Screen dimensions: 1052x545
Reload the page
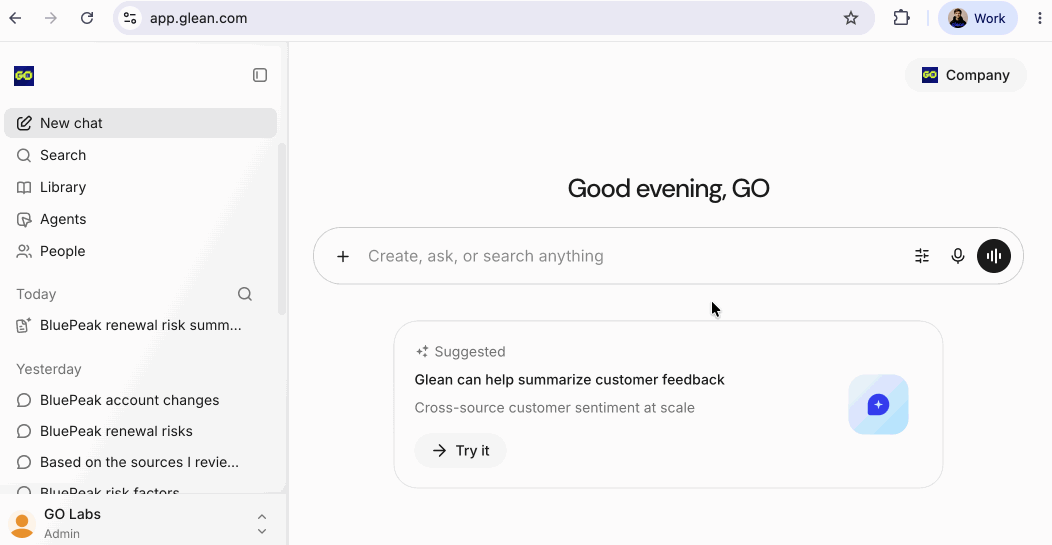click(x=87, y=18)
